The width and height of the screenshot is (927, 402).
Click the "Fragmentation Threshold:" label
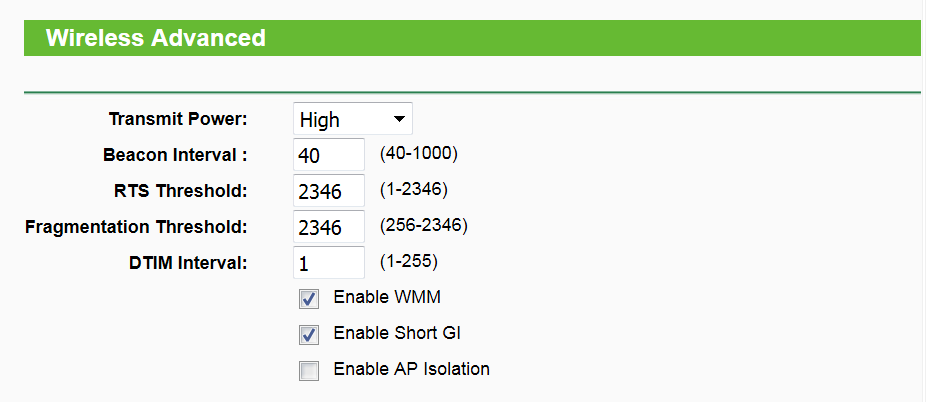[x=136, y=227]
